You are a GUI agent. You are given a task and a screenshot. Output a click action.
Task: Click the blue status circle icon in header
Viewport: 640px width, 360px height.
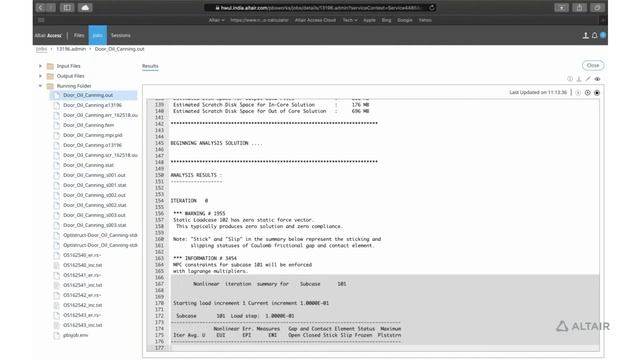point(603,36)
